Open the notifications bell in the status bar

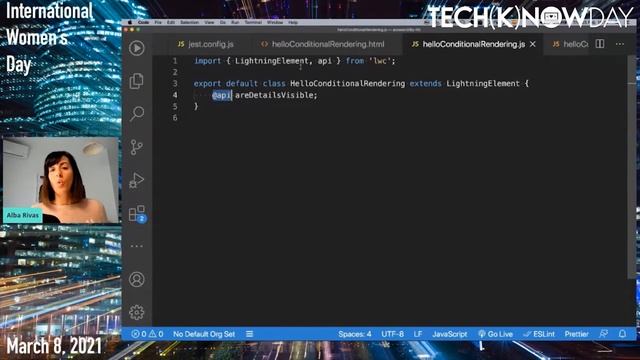point(622,333)
